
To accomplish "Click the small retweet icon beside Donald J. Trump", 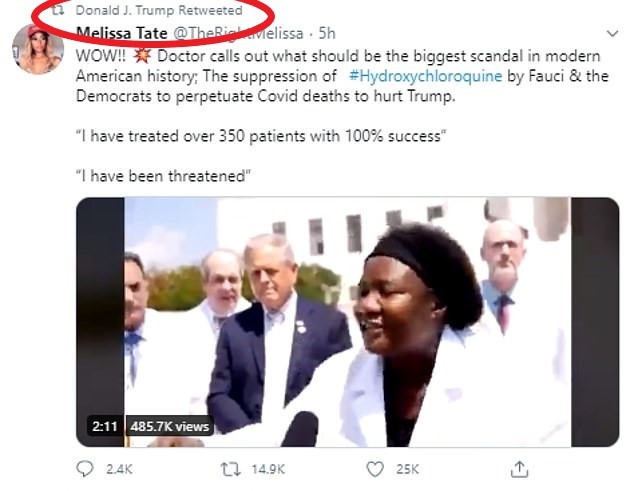I will coord(58,10).
